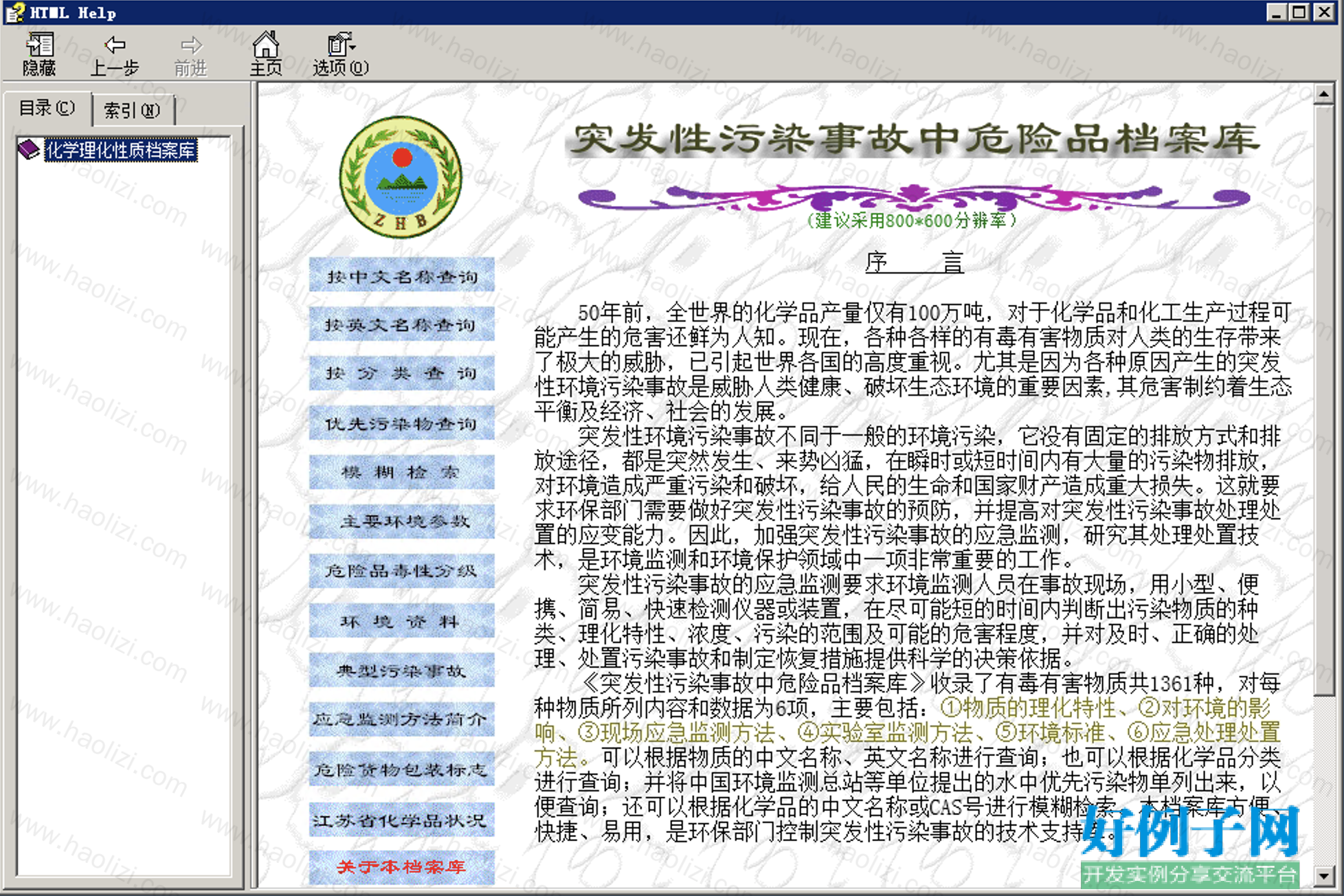Screen dimensions: 1344x896
Task: Open 环境资料 button
Action: point(402,621)
